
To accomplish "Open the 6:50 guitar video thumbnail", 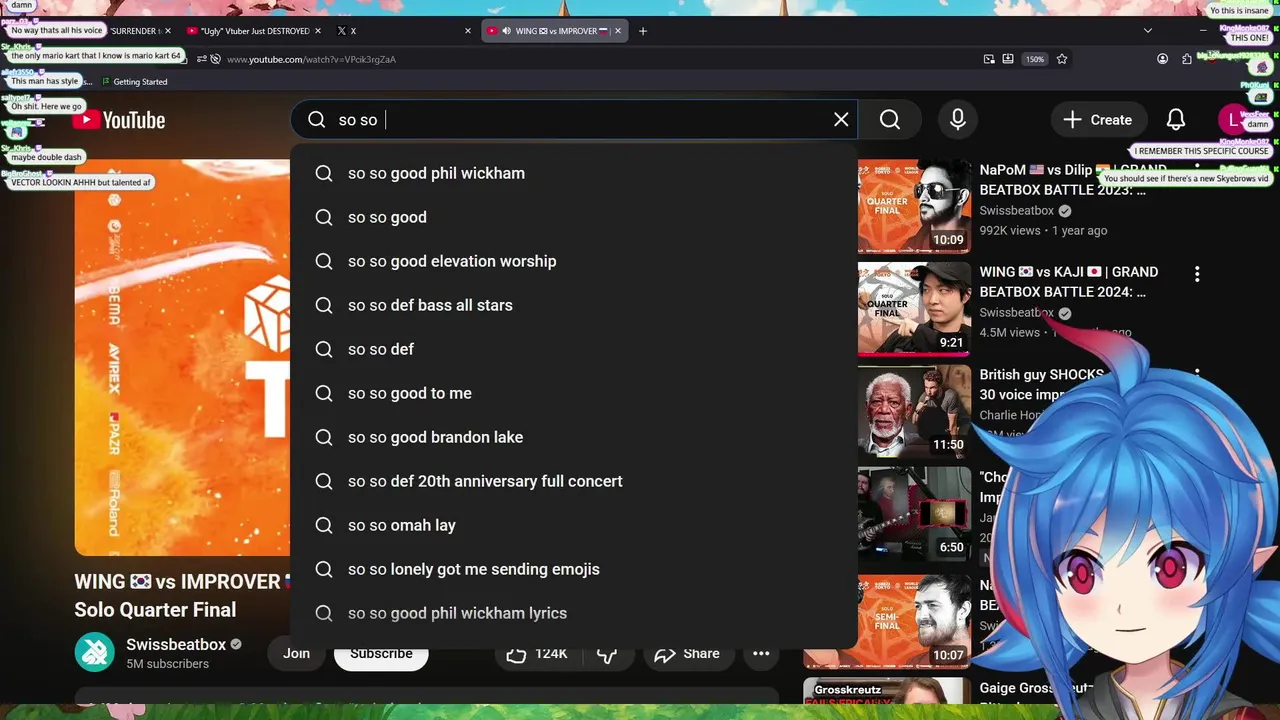I will point(914,514).
